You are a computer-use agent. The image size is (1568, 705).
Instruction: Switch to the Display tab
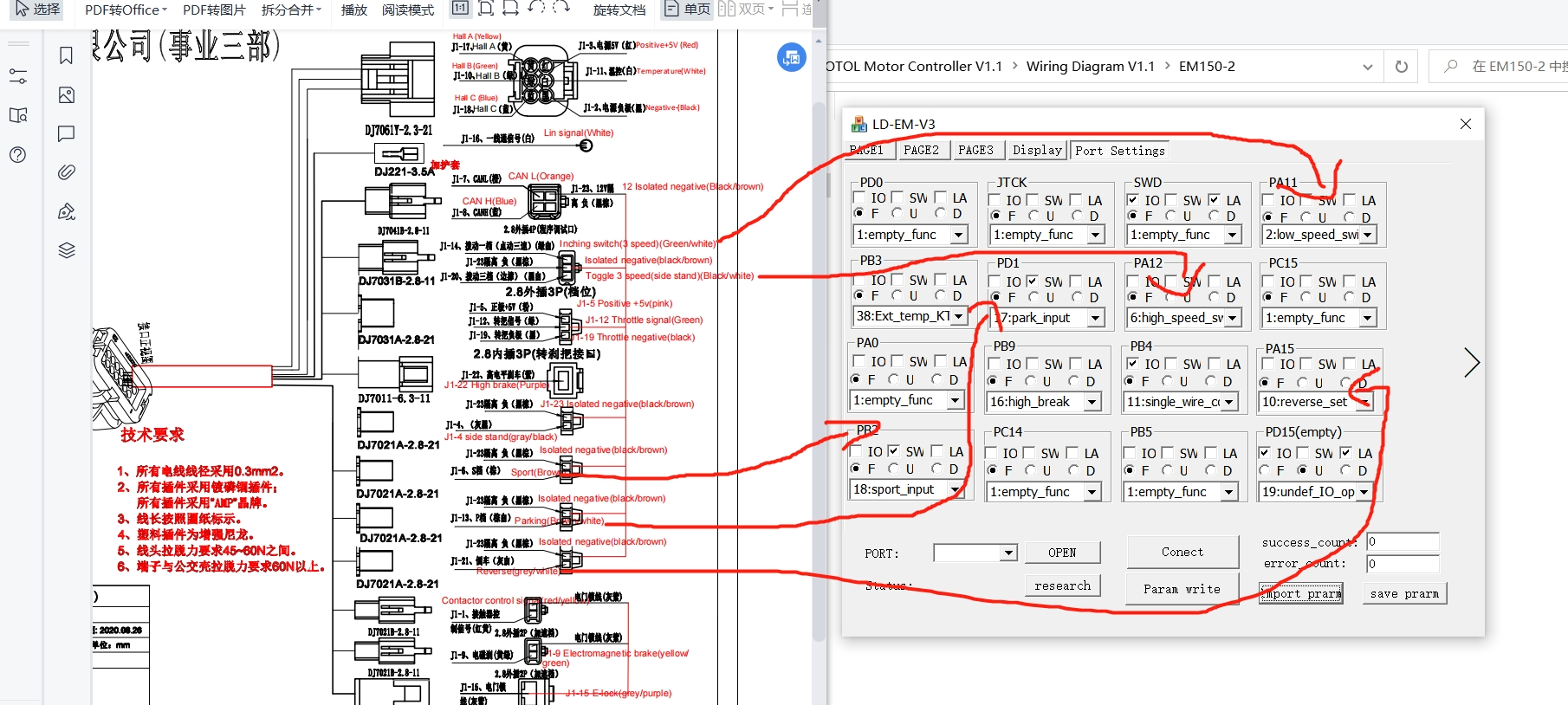click(x=1037, y=150)
